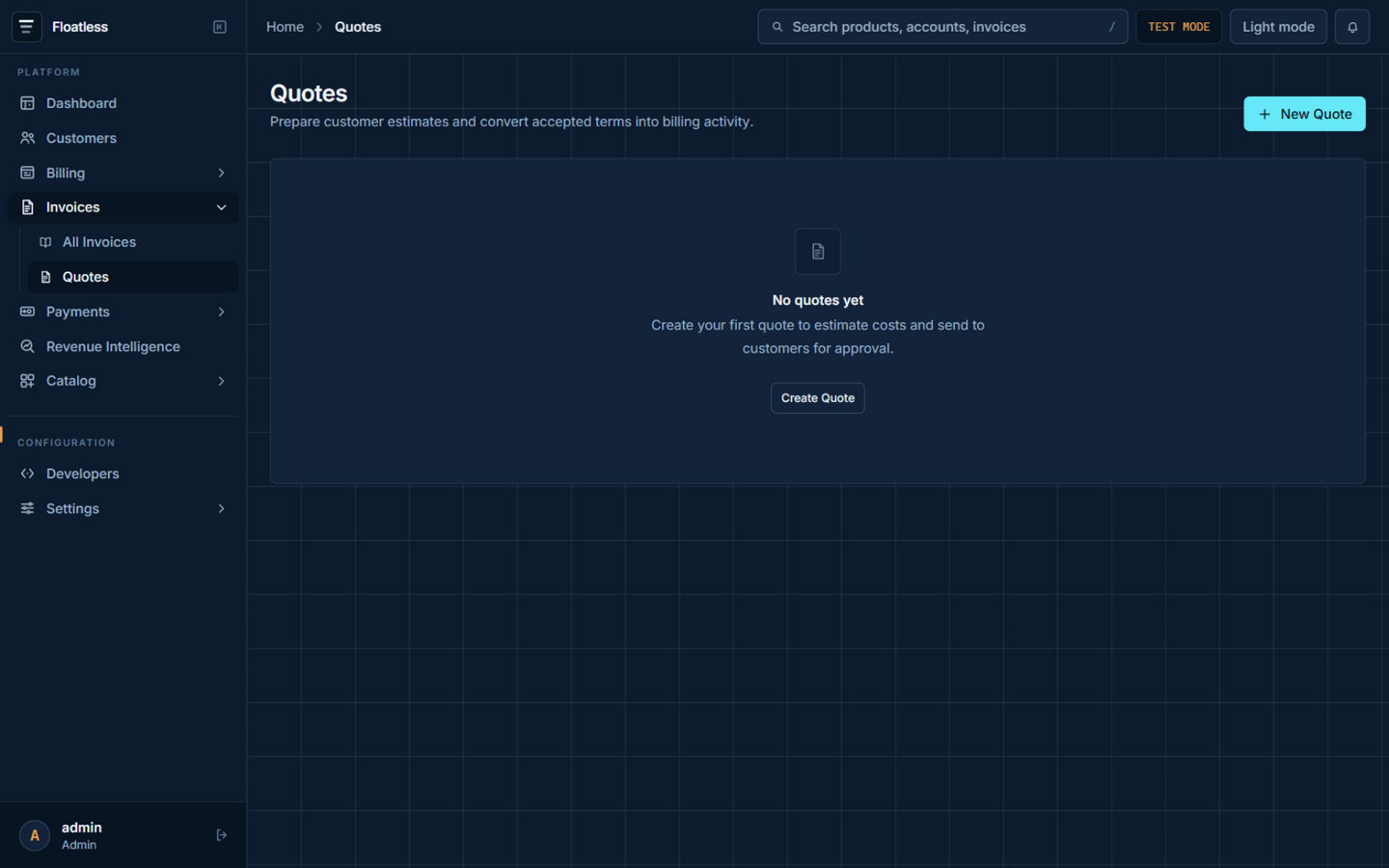Viewport: 1389px width, 868px height.
Task: Switch to Light mode
Action: (x=1278, y=27)
